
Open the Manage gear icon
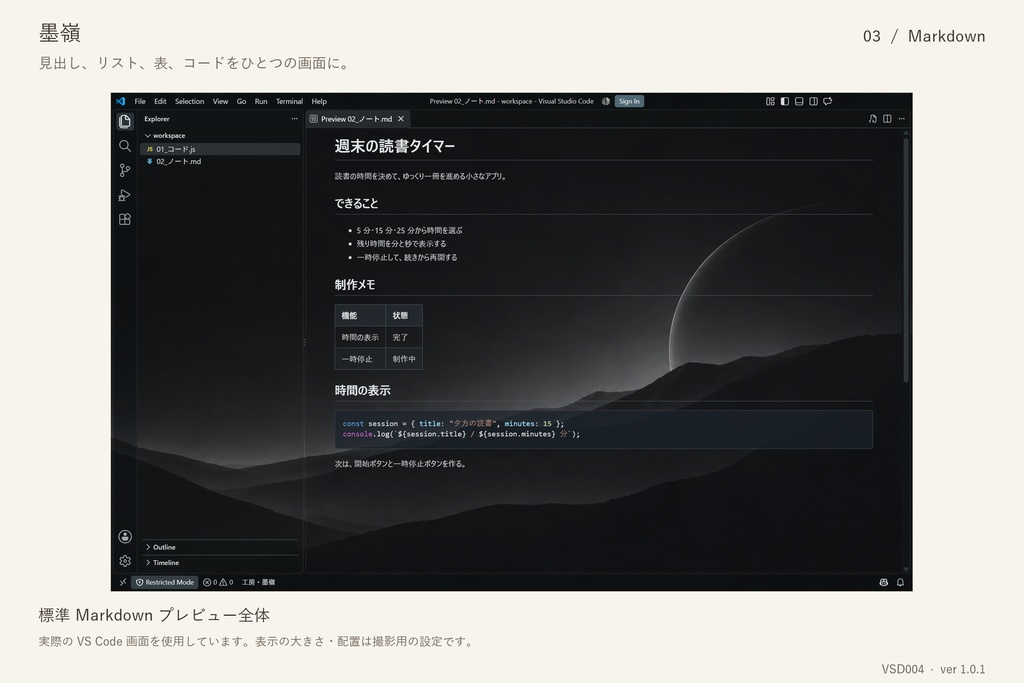click(x=125, y=561)
